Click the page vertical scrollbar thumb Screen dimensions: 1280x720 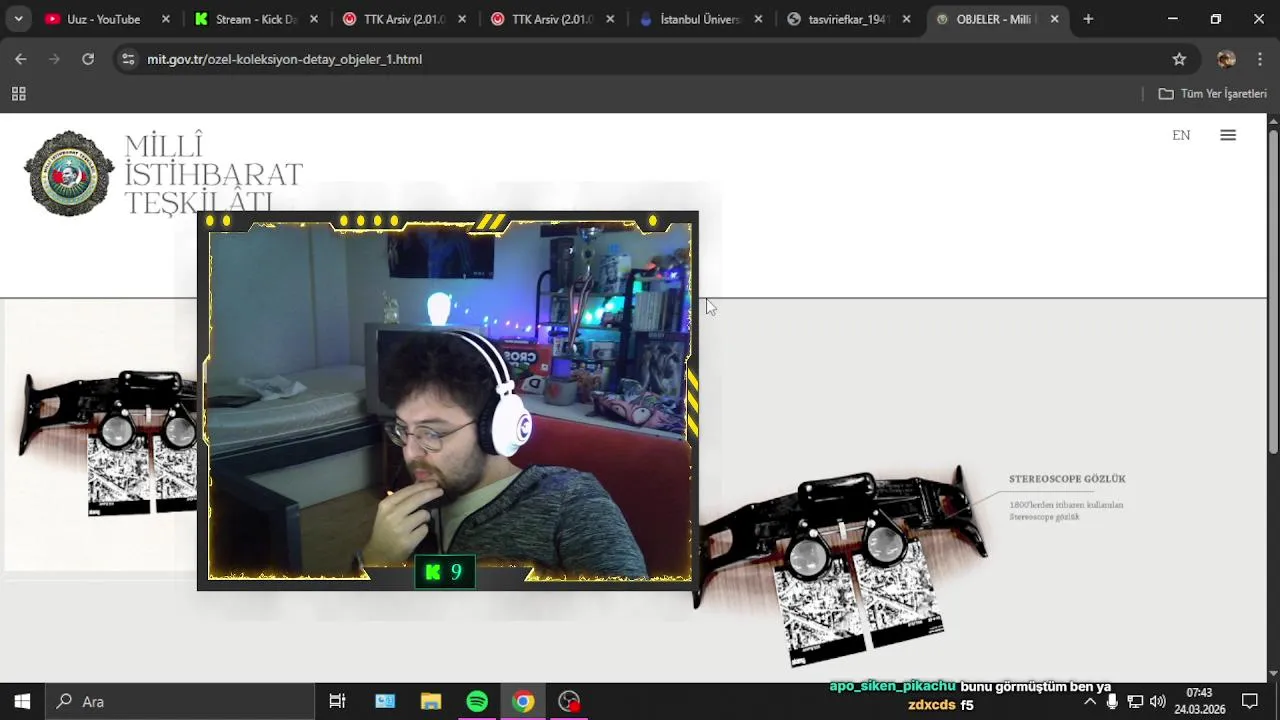(1273, 290)
